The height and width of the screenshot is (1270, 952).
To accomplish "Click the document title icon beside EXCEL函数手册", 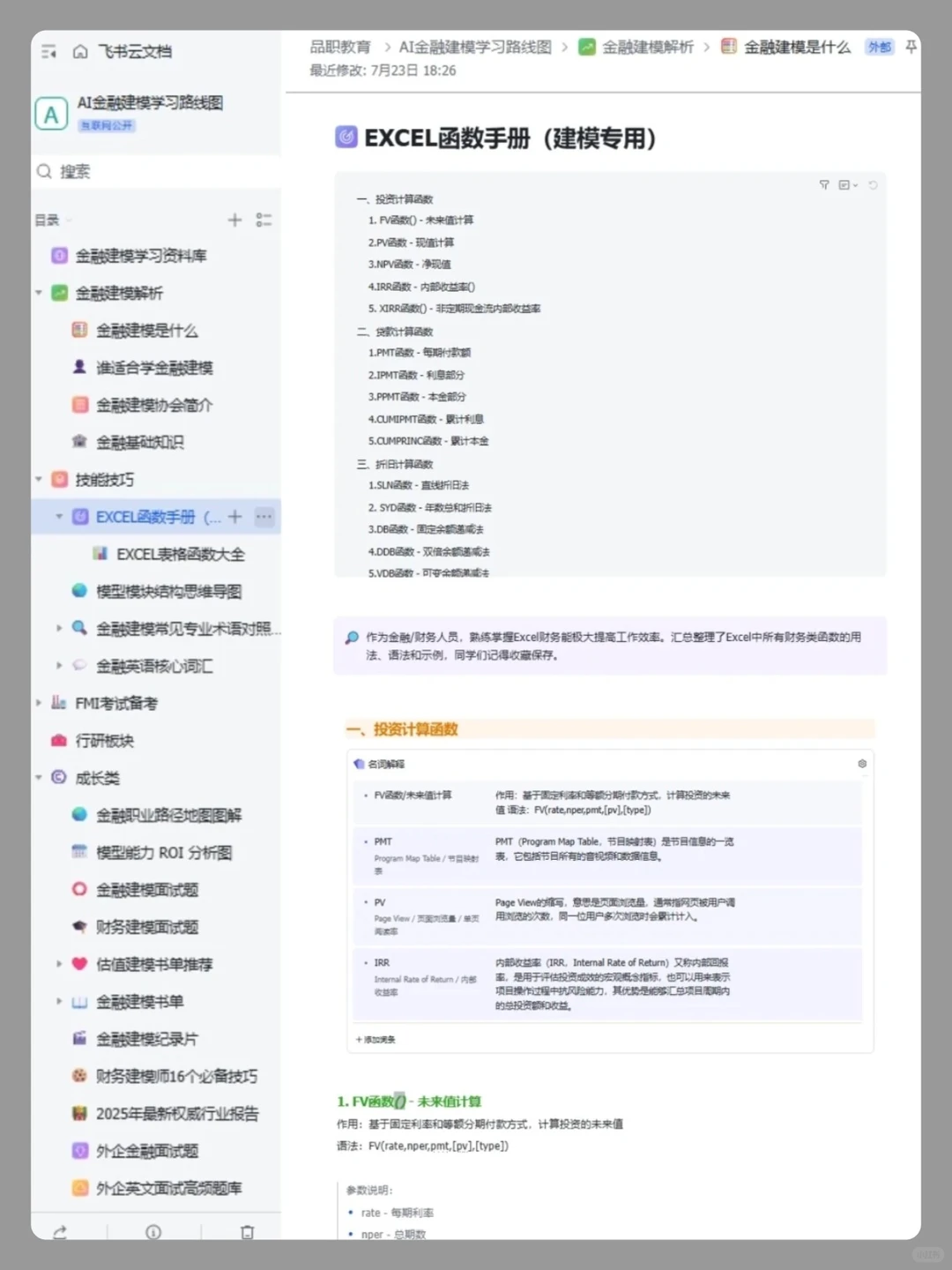I will tap(346, 137).
